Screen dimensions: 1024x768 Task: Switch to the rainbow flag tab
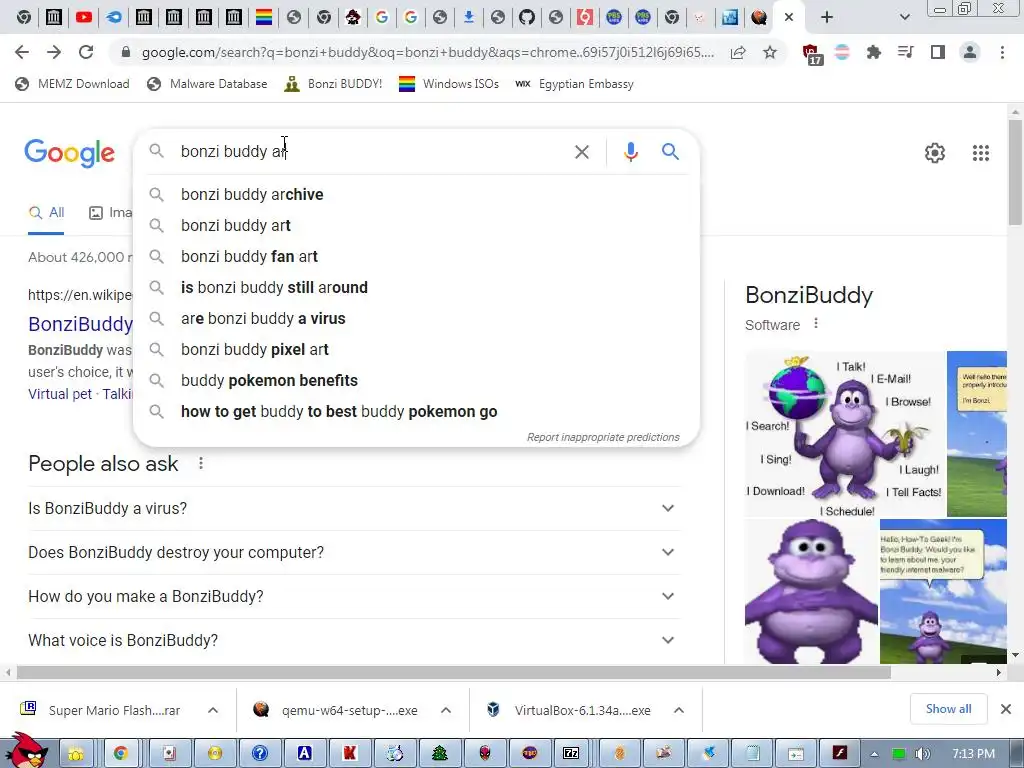click(264, 18)
